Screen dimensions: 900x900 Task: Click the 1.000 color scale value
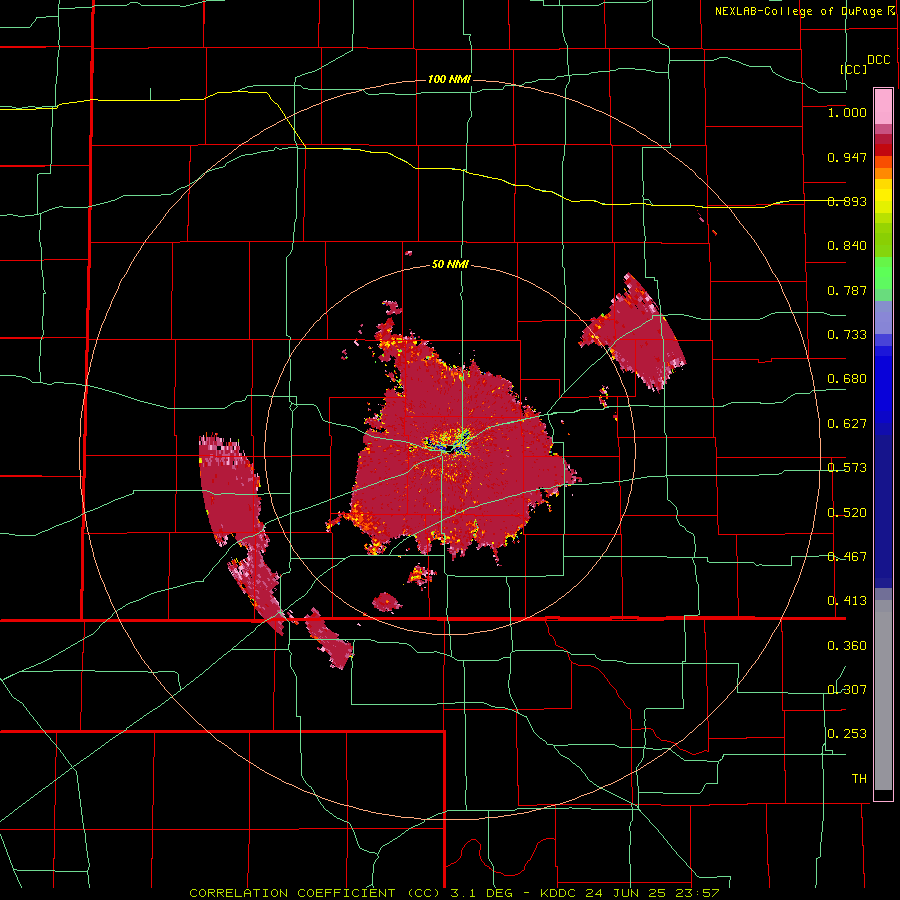[x=847, y=112]
